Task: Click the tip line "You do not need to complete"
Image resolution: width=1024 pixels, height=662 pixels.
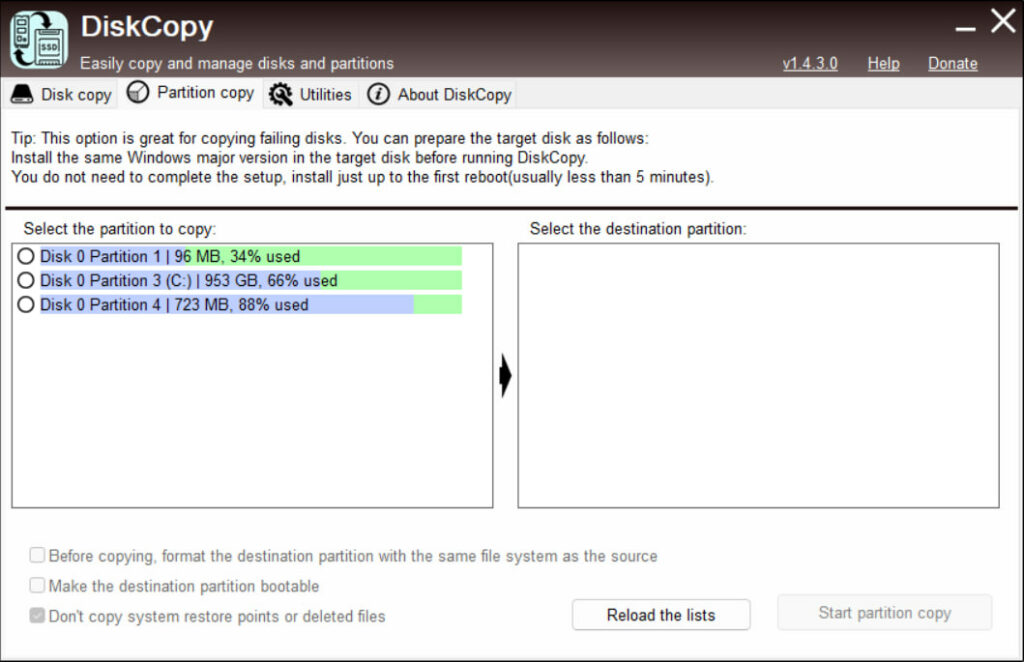Action: (362, 177)
